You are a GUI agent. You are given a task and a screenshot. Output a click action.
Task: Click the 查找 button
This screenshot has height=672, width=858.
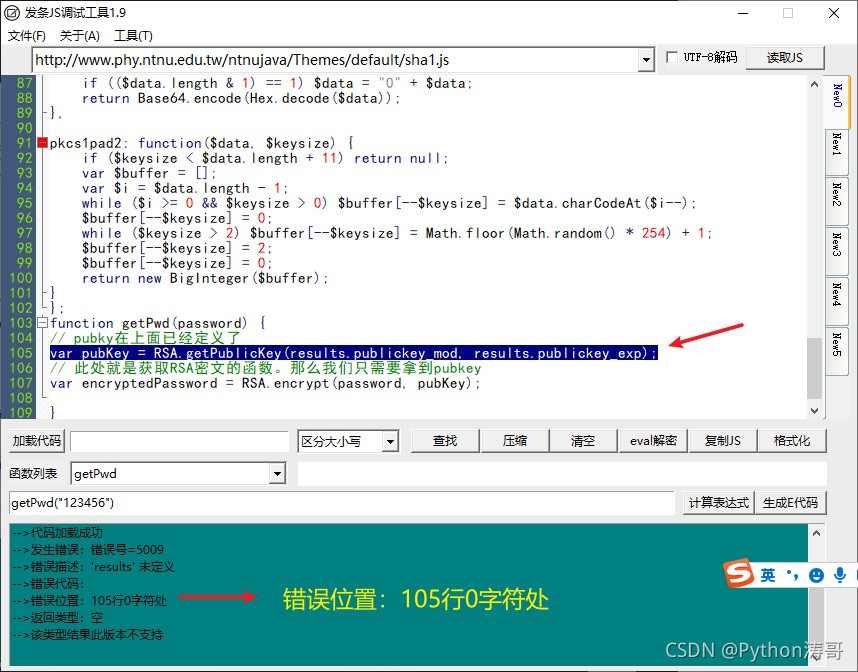445,441
